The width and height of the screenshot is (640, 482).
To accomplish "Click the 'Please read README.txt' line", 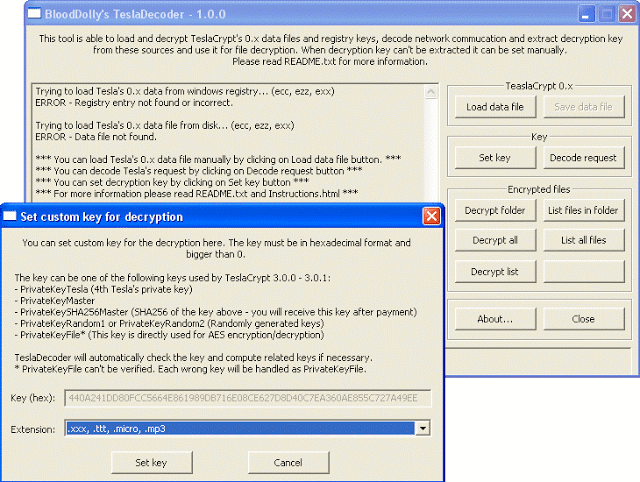I will click(330, 62).
